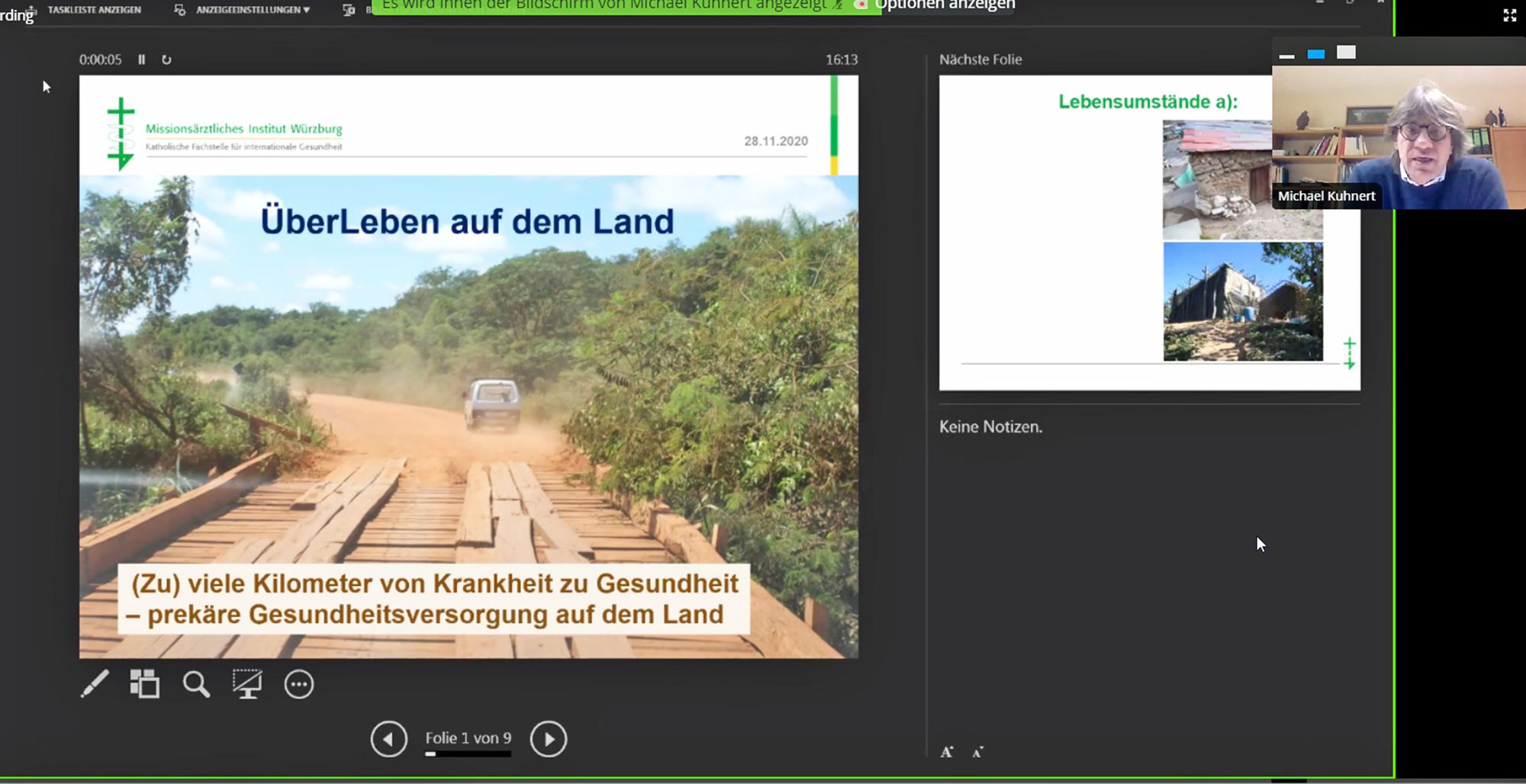Open more slideshow options ellipsis
Screen dimensions: 1526x784
point(298,684)
